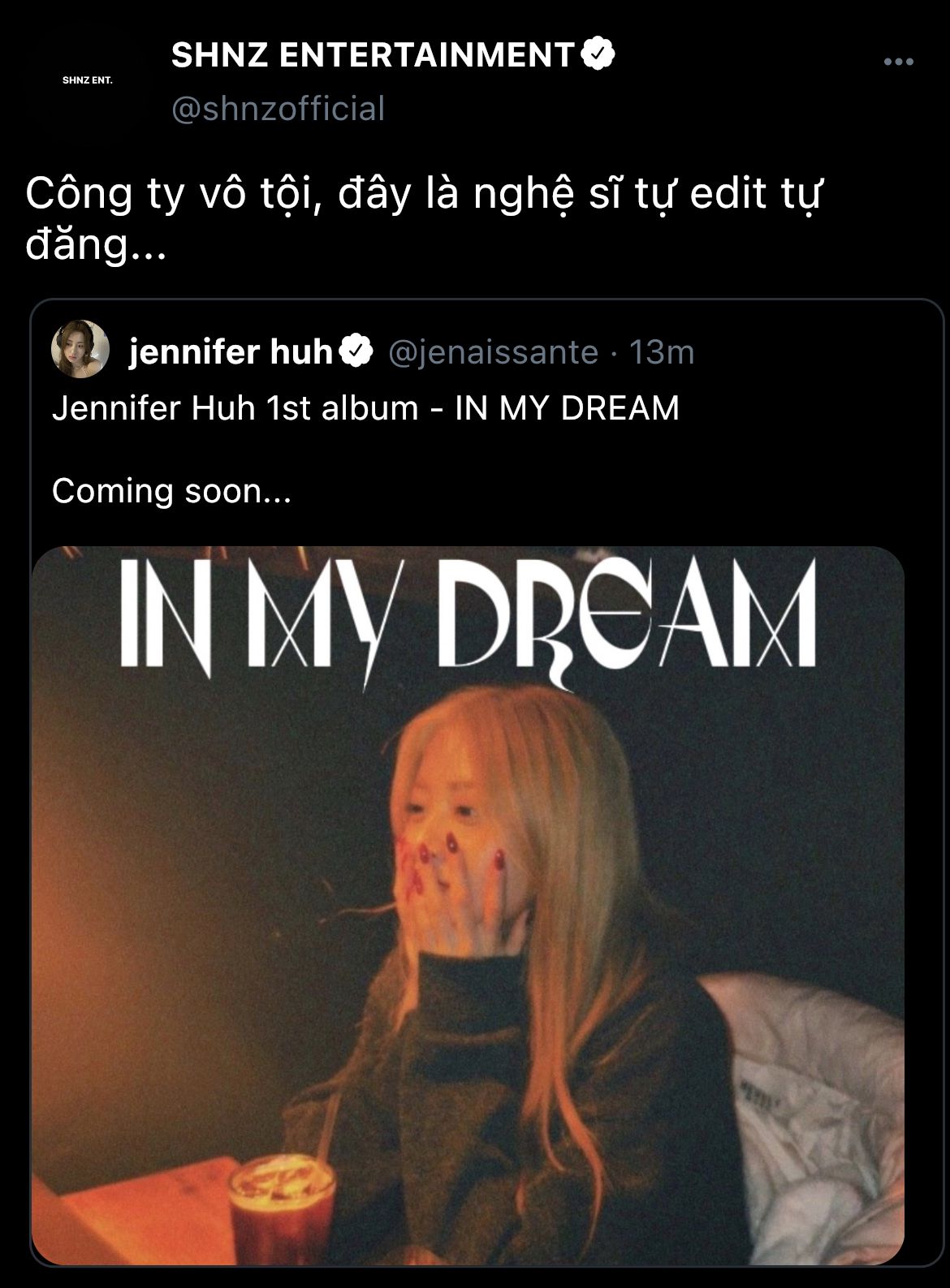Click the @jenaissante handle
The width and height of the screenshot is (950, 1288).
pyautogui.click(x=494, y=352)
